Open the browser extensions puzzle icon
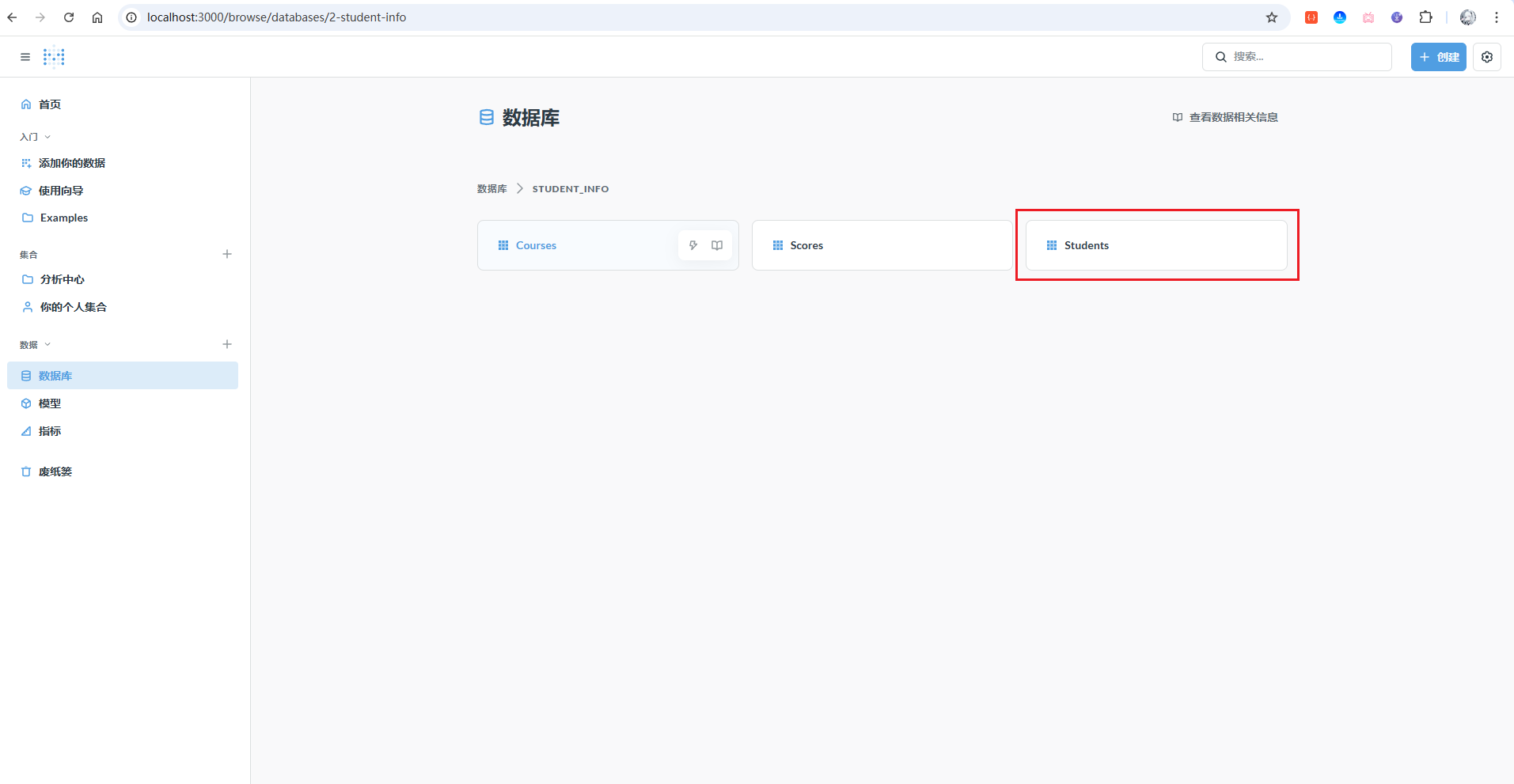Viewport: 1514px width, 784px height. tap(1425, 17)
